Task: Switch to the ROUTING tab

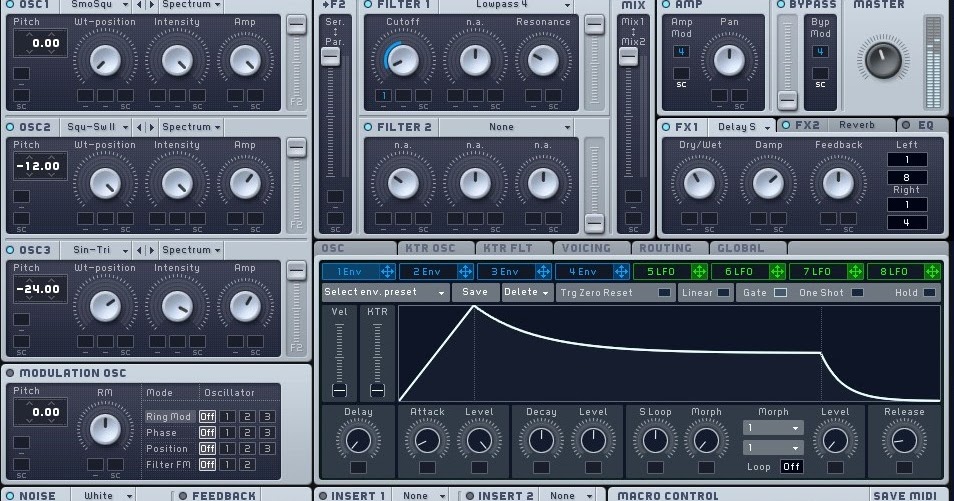Action: tap(670, 248)
